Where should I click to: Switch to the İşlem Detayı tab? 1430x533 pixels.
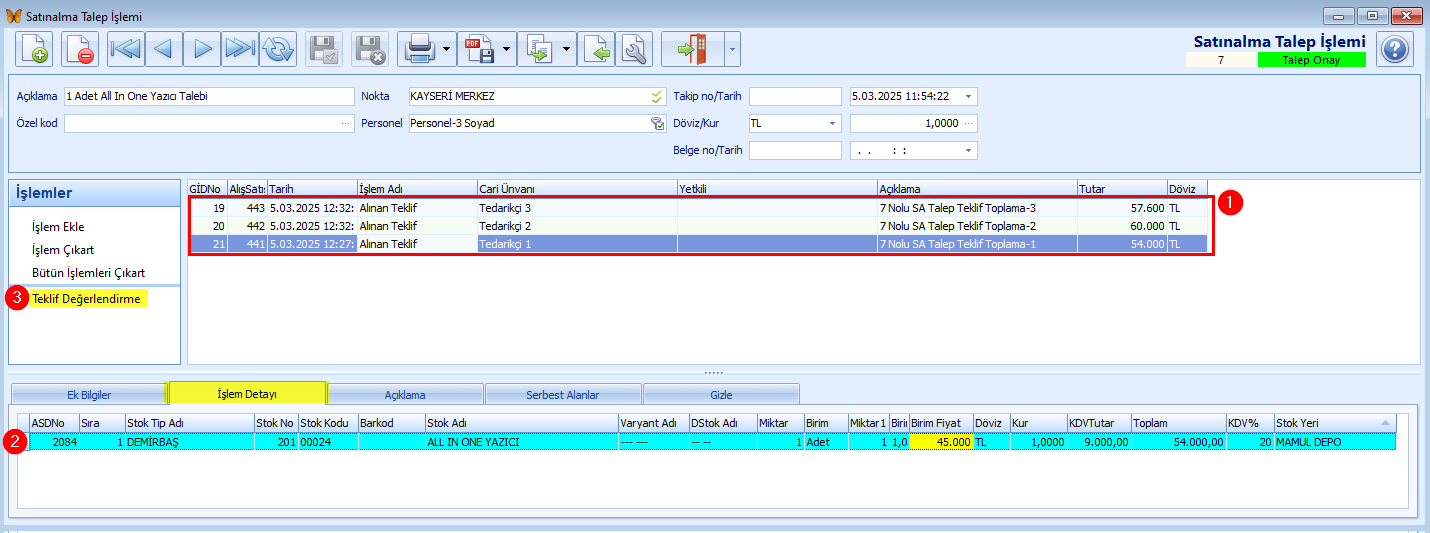pyautogui.click(x=247, y=394)
